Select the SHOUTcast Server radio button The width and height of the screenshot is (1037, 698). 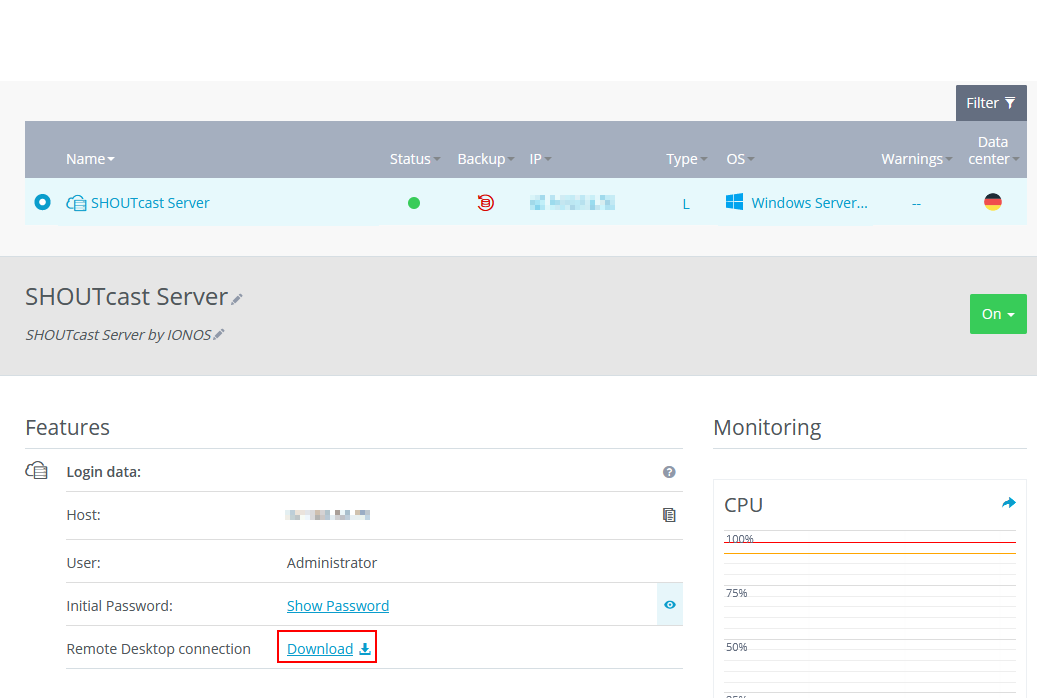click(x=42, y=202)
